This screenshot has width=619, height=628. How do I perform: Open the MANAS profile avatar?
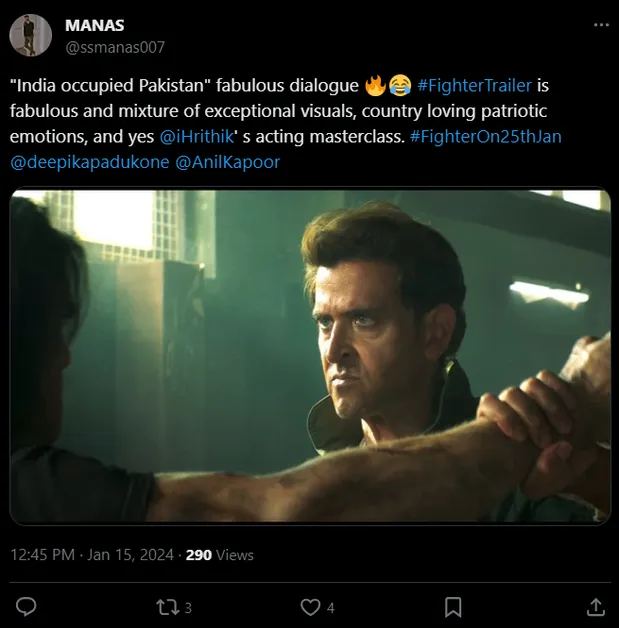coord(31,35)
